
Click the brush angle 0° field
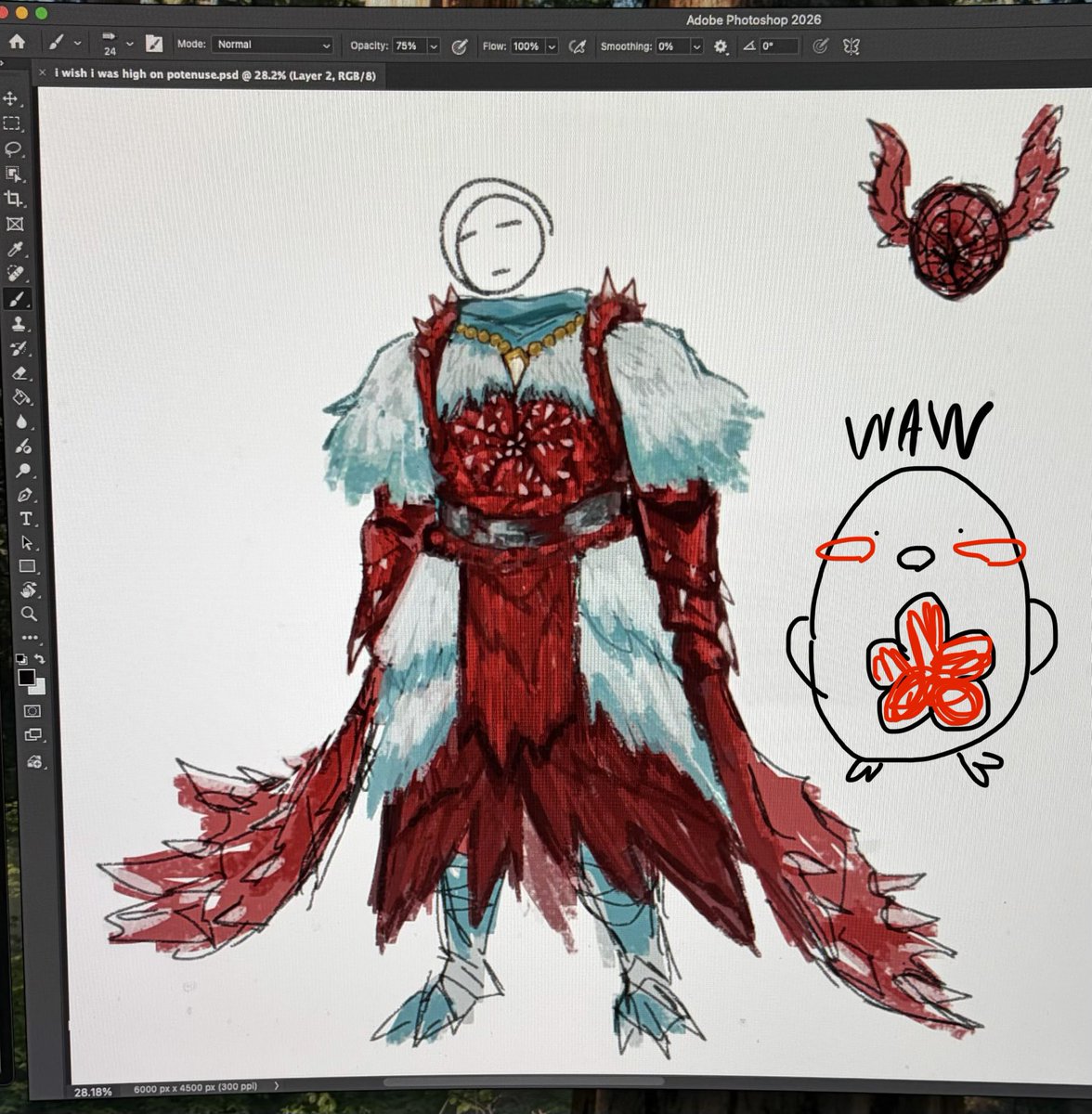click(x=778, y=45)
